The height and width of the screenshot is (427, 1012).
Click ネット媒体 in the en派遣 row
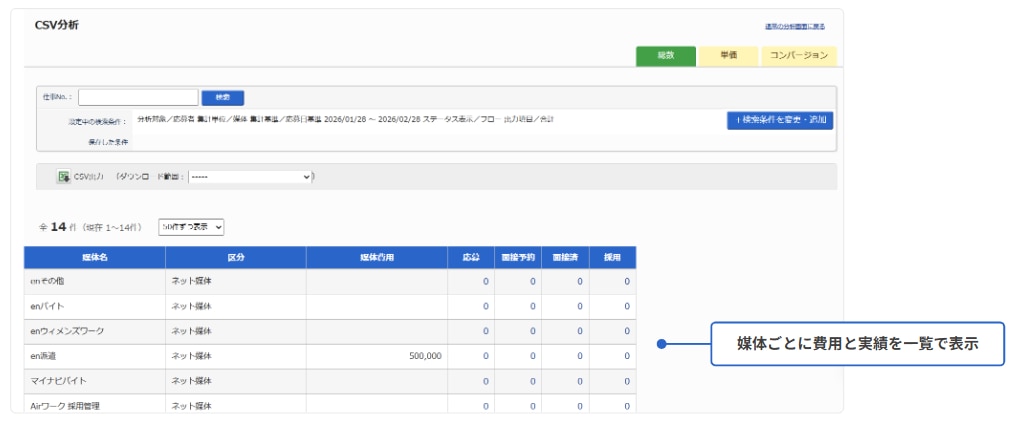pyautogui.click(x=191, y=356)
